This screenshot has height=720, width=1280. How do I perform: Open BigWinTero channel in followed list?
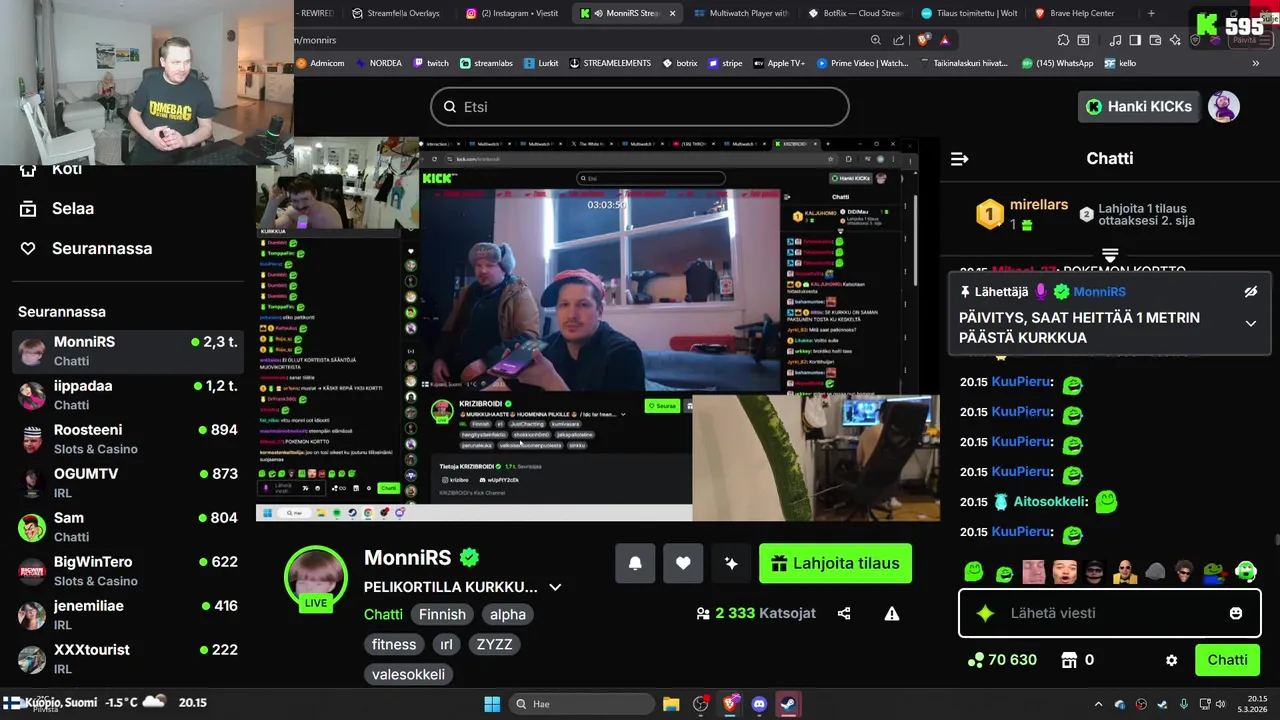pos(128,571)
